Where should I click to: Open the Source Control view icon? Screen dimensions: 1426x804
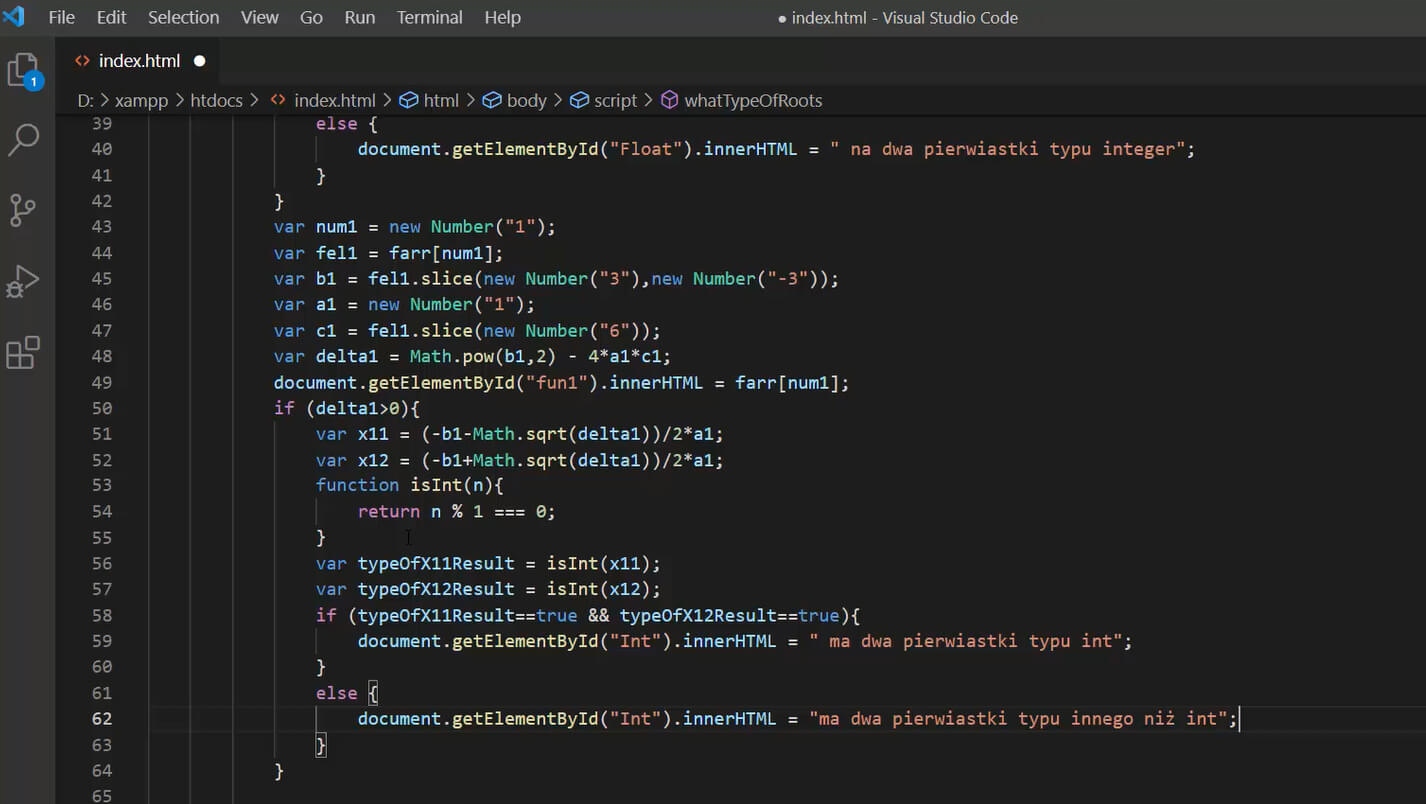(x=24, y=210)
